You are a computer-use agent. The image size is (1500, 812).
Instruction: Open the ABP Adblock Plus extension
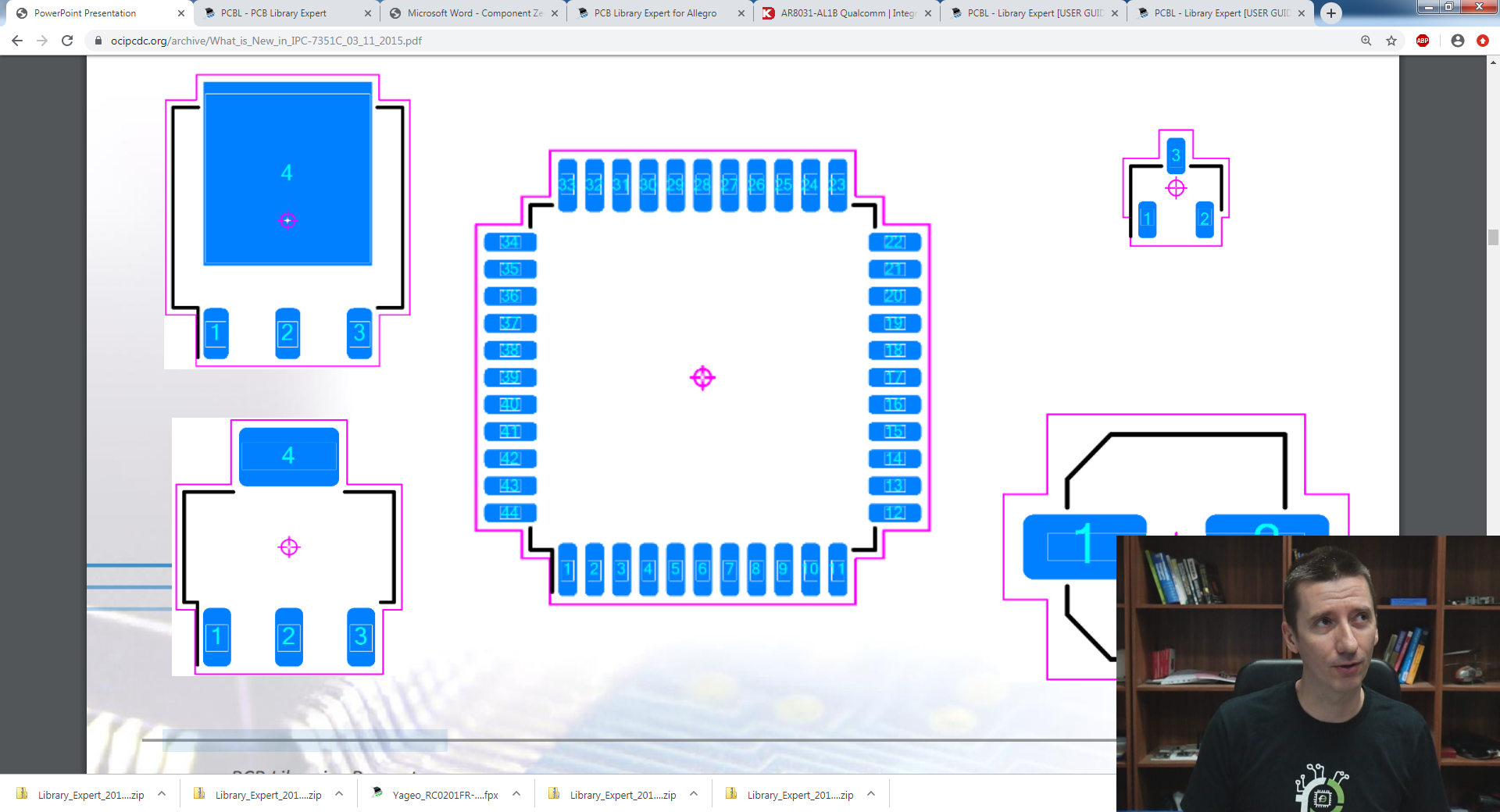(1423, 41)
